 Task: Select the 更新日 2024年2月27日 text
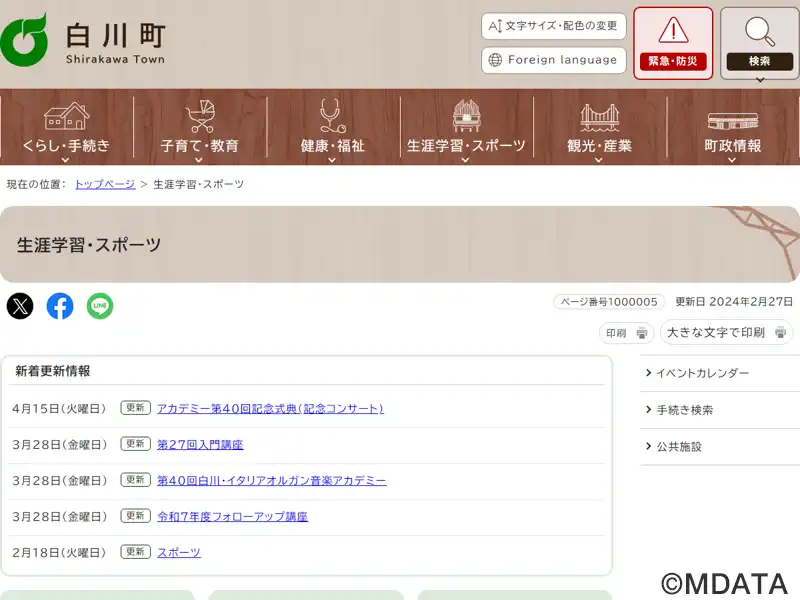tap(734, 302)
